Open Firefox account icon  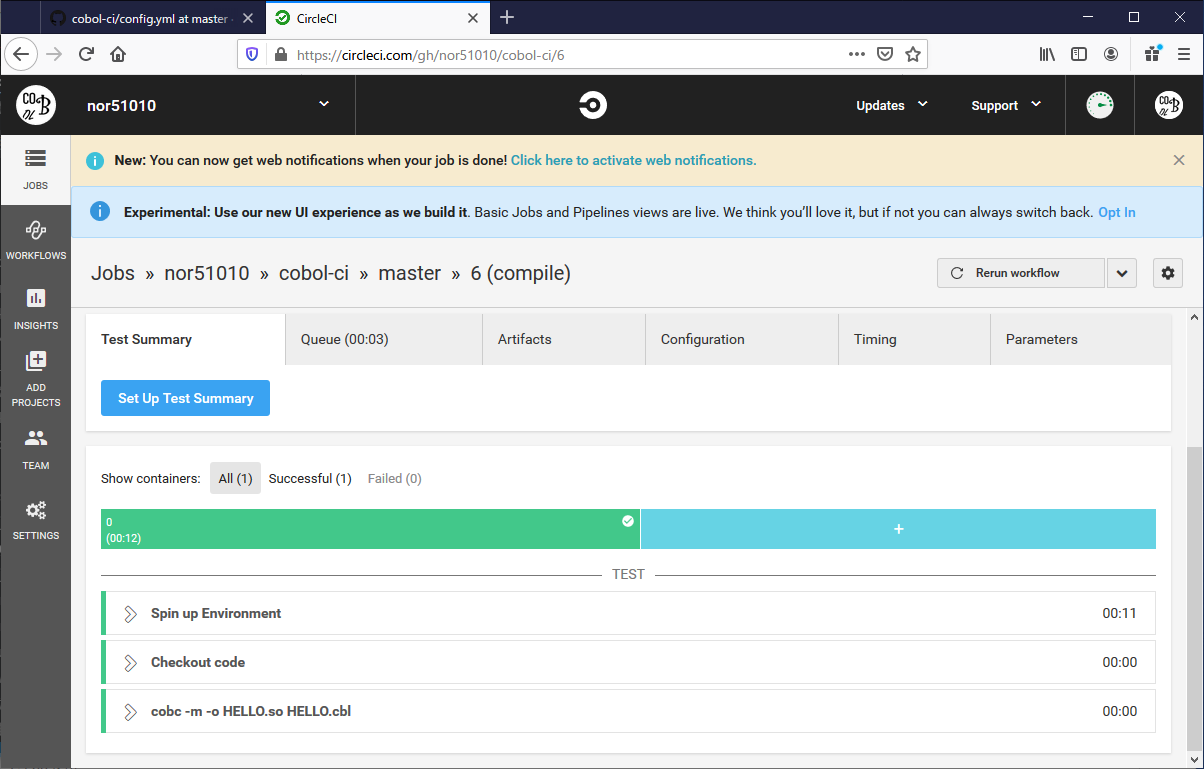[x=1111, y=54]
